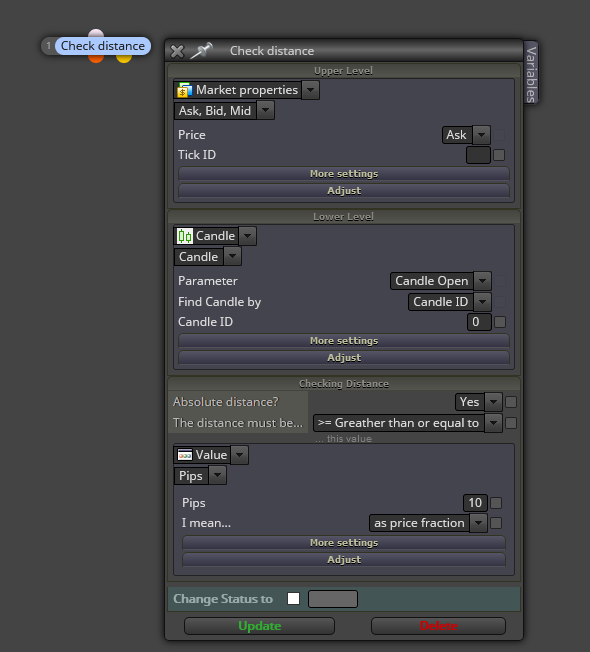Viewport: 590px width, 652px height.
Task: Click the Checking Distance section header
Action: click(x=343, y=383)
